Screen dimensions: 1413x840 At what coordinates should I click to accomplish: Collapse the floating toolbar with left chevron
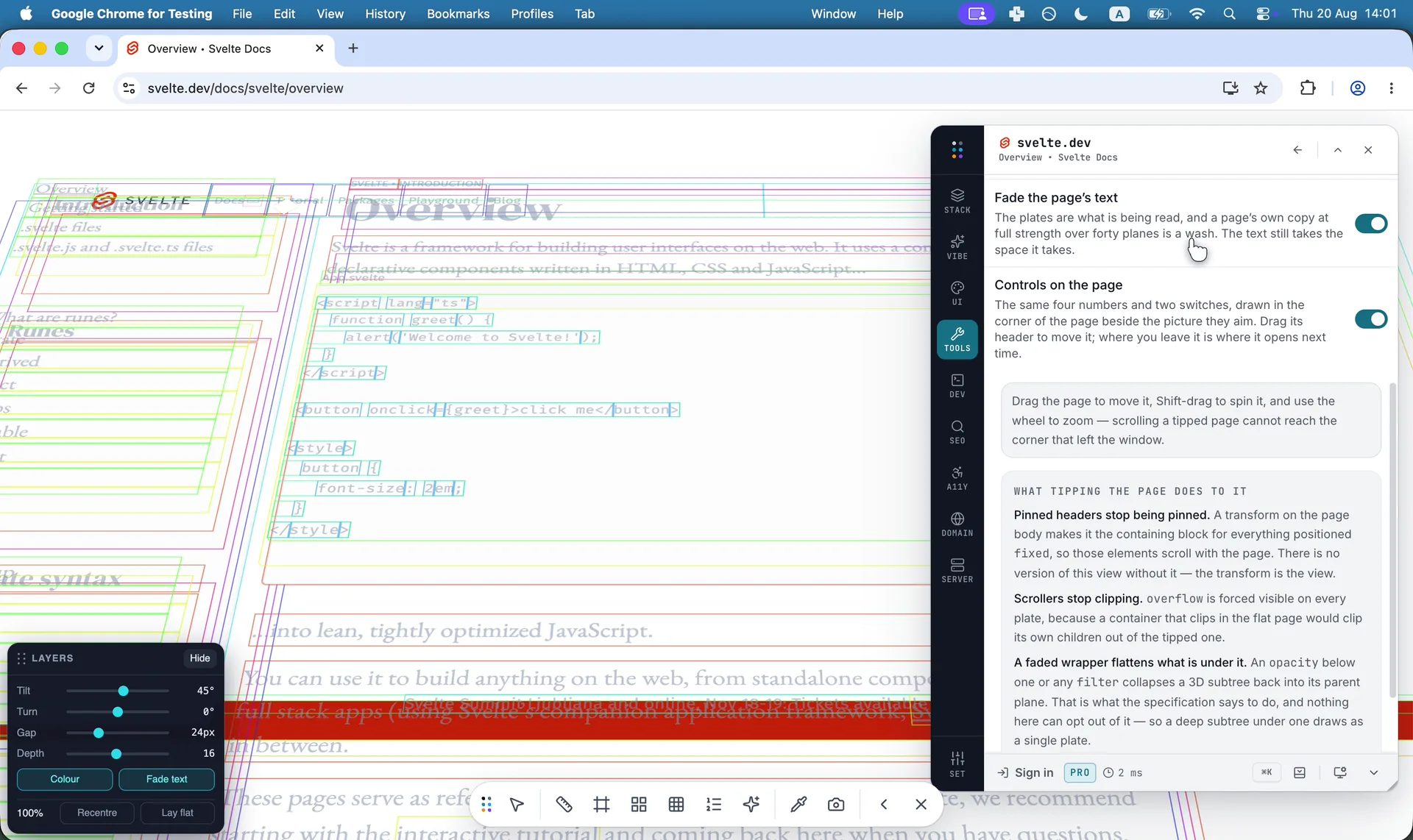pos(883,805)
